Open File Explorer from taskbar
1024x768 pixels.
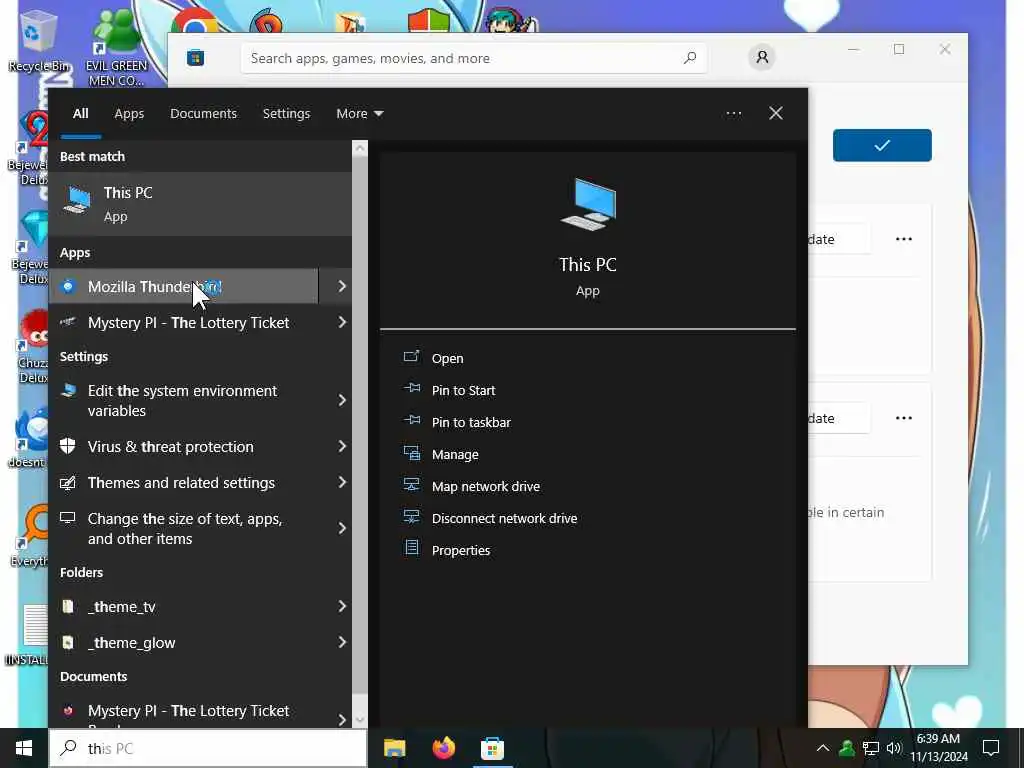point(394,748)
